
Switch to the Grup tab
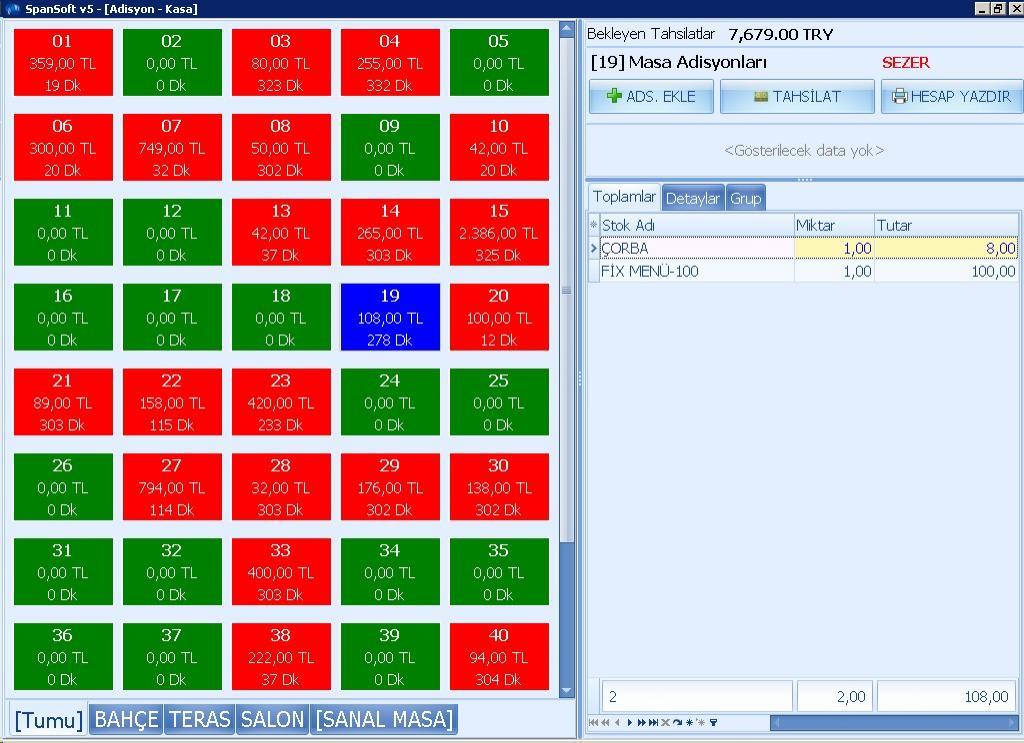(745, 198)
